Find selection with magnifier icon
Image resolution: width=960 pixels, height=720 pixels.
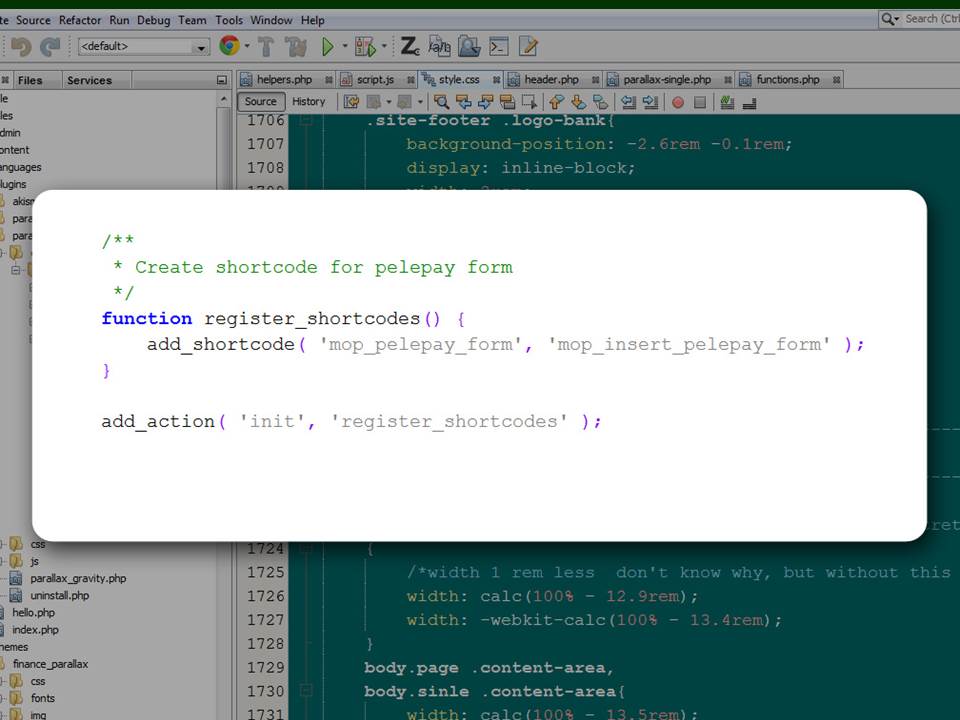(441, 102)
